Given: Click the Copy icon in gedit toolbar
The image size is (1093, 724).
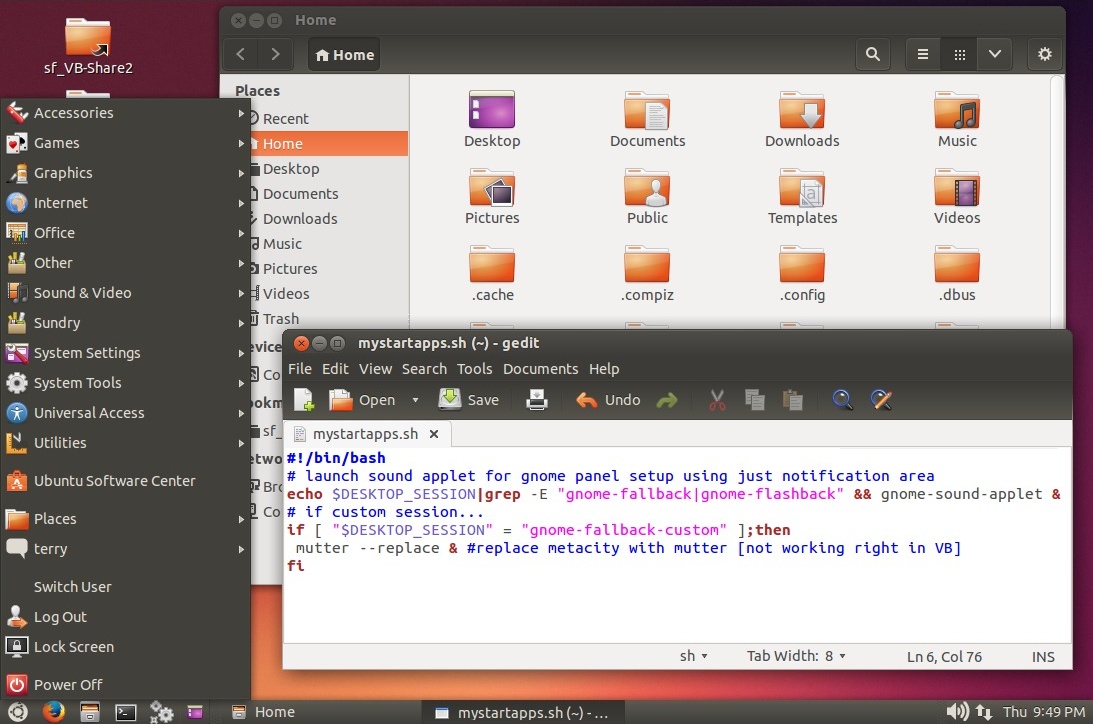Looking at the screenshot, I should tap(754, 400).
